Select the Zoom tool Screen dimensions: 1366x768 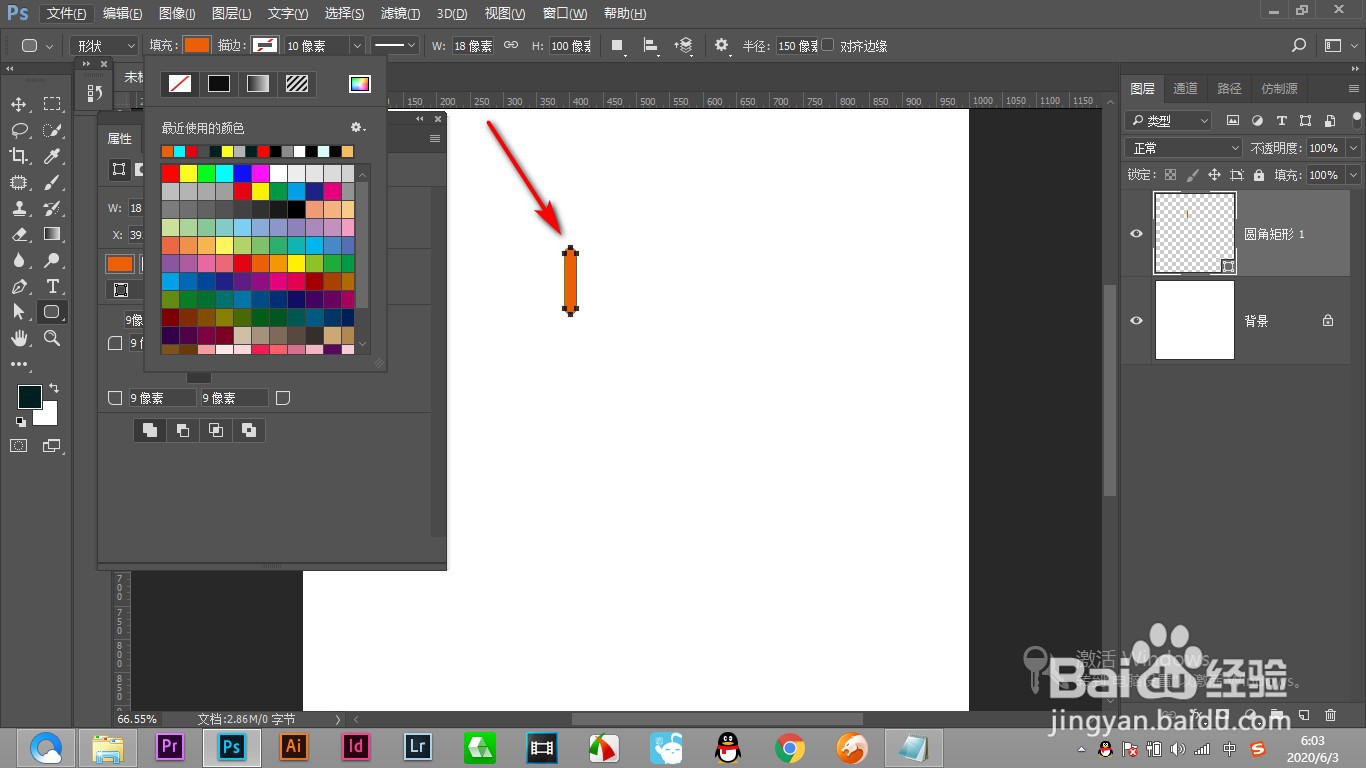coord(52,338)
